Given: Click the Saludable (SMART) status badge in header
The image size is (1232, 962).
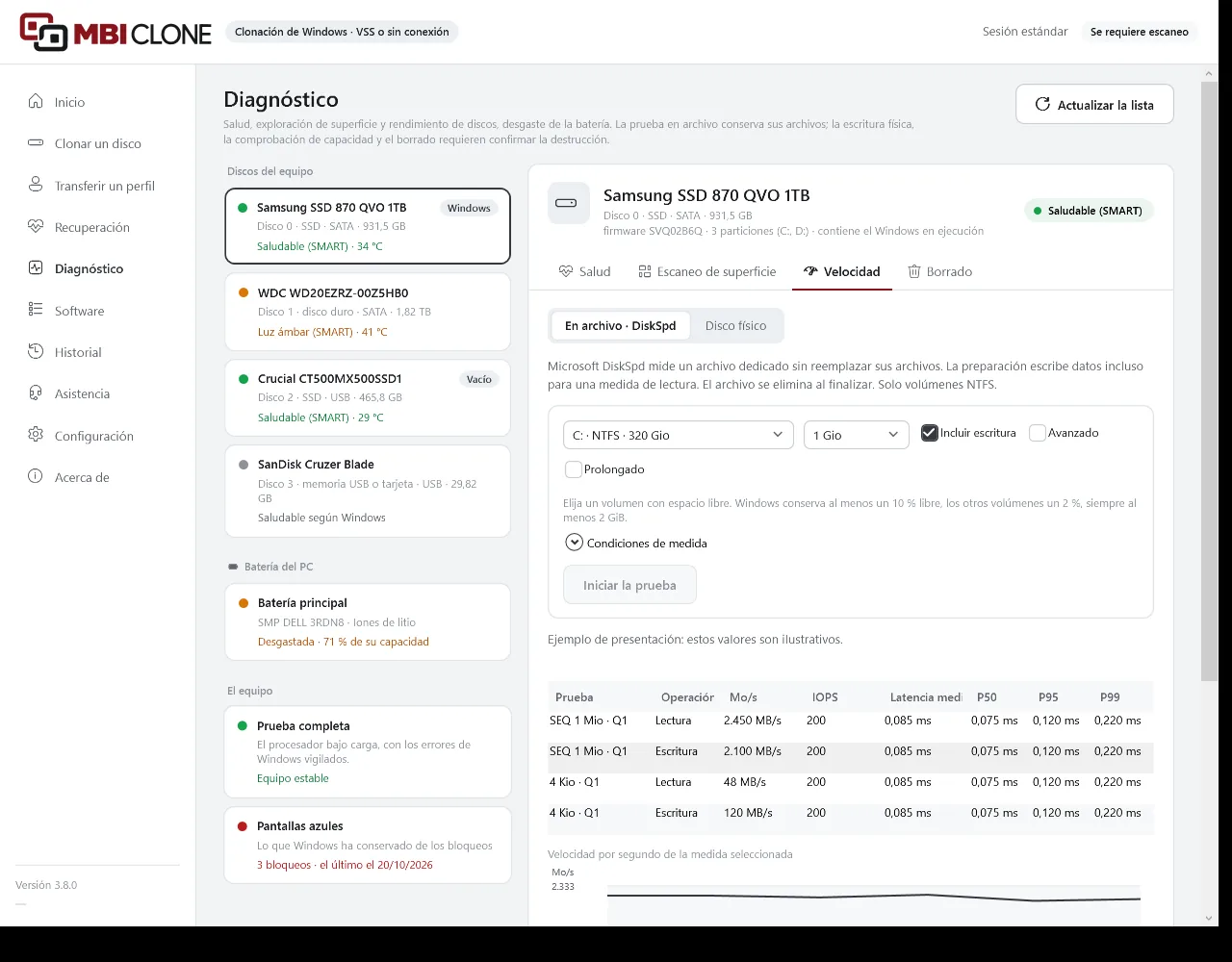Looking at the screenshot, I should (1089, 211).
